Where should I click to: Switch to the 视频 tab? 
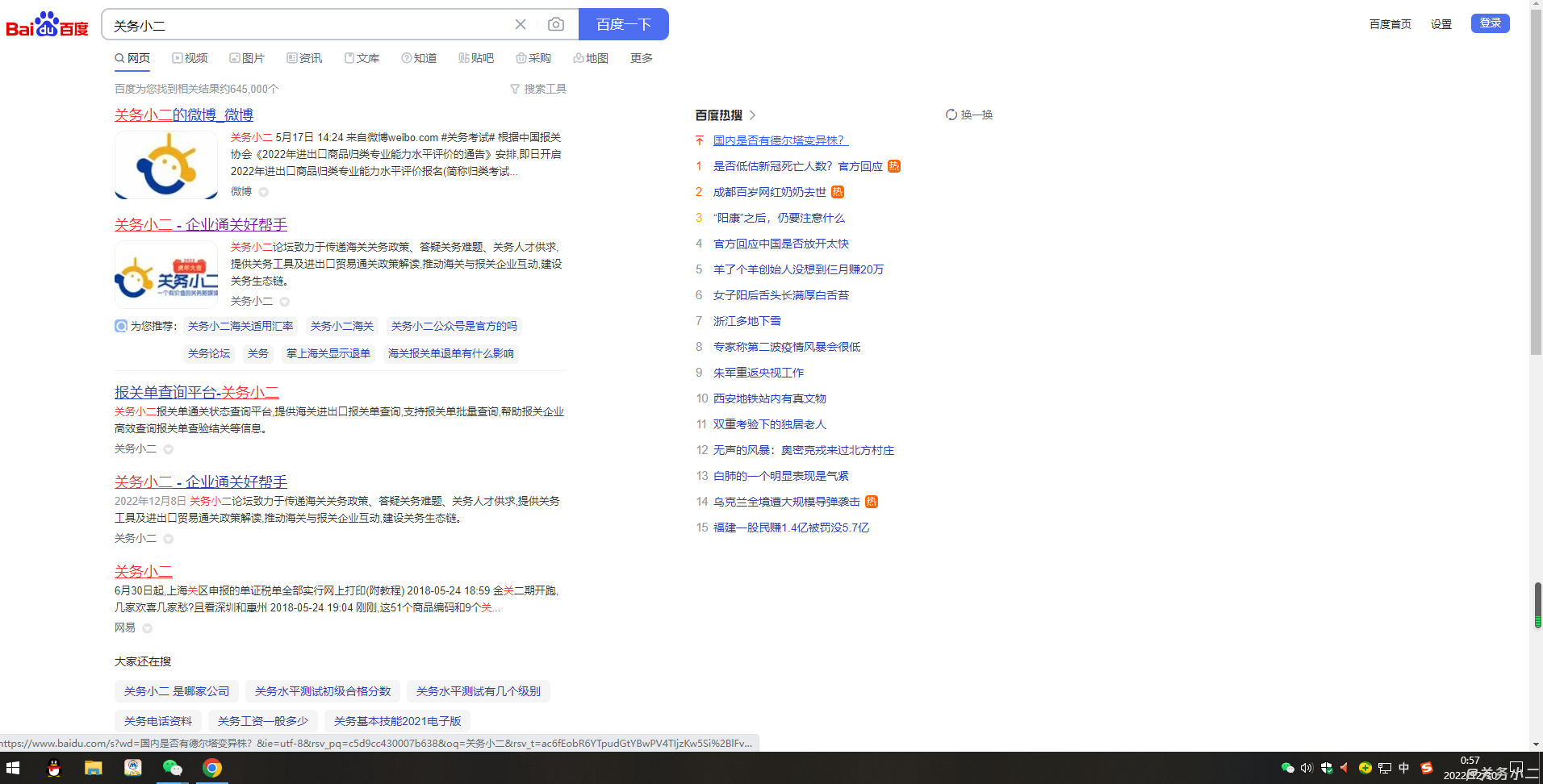190,58
